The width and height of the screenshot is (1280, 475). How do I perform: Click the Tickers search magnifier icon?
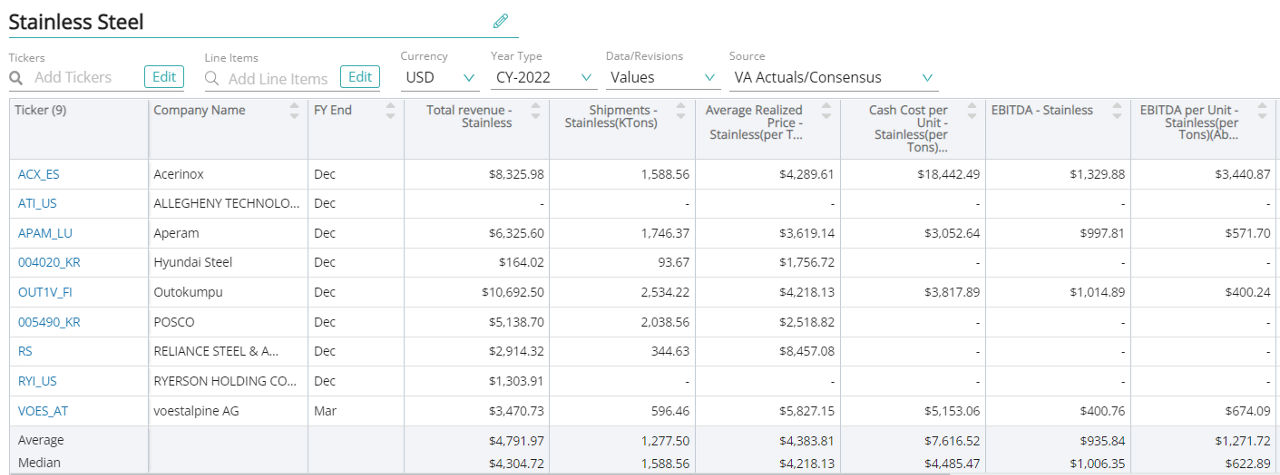pos(16,77)
